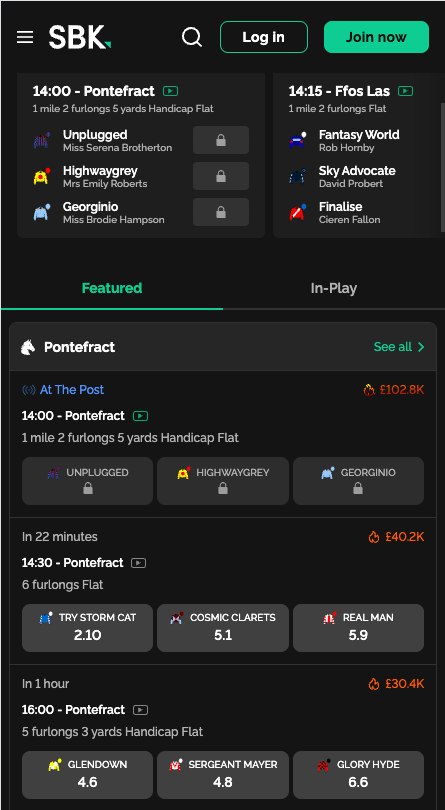Click live stream icon beside 14:15 Ffos Las
Image resolution: width=445 pixels, height=810 pixels.
click(406, 91)
